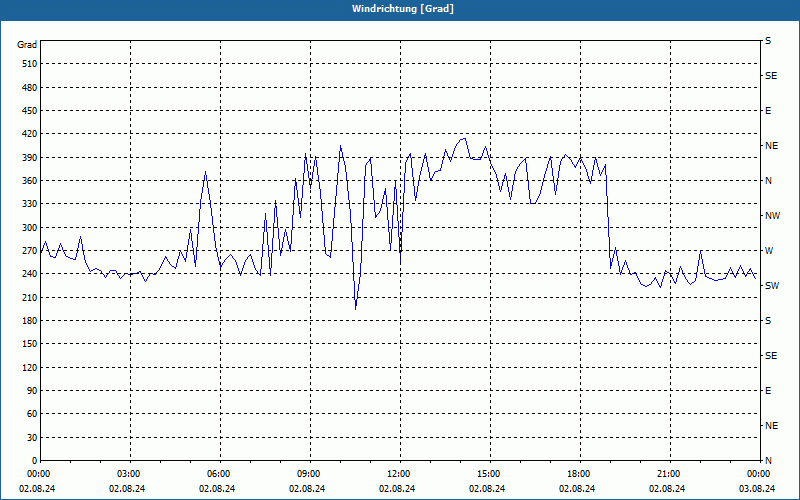Select the NE compass label beside 390 gridline
Viewport: 800px width, 500px height.
[771, 146]
